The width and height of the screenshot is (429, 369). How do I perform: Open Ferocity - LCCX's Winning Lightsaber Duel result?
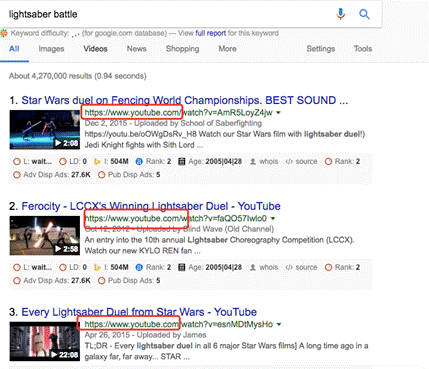tap(151, 206)
